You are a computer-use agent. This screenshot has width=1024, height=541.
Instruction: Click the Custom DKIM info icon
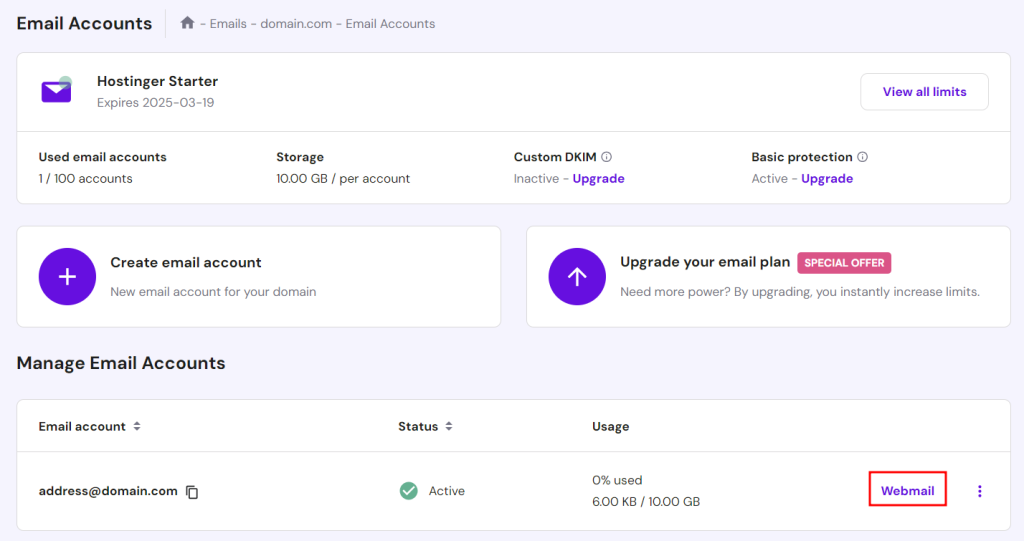click(x=607, y=157)
